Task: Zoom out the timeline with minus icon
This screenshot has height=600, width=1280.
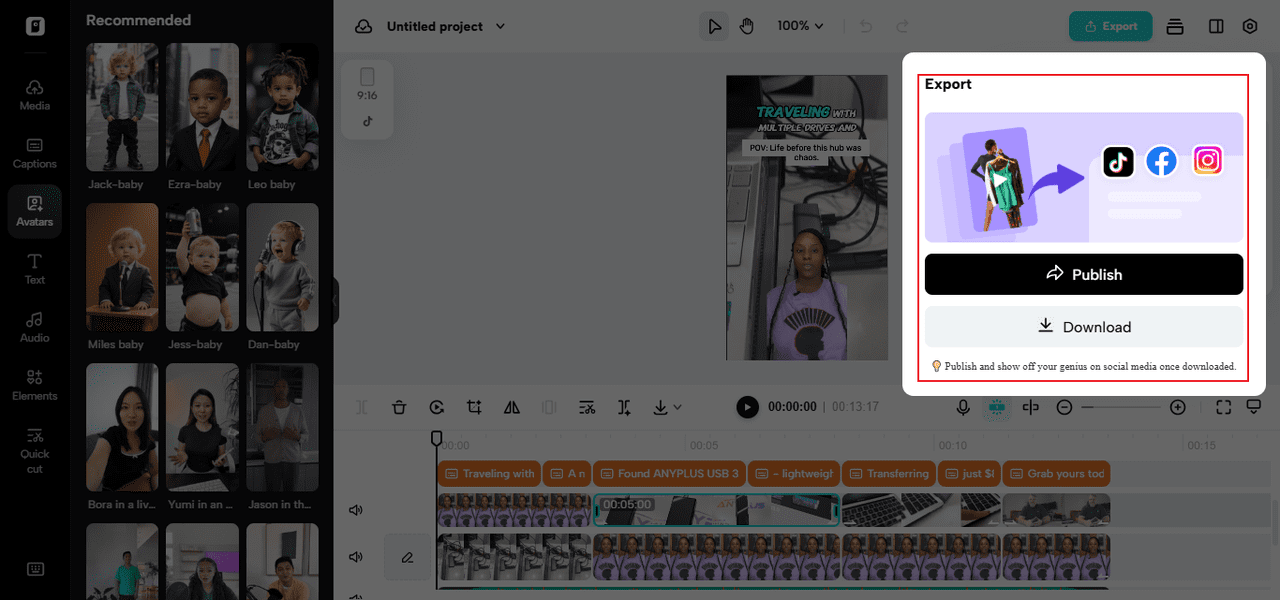Action: pos(1065,407)
